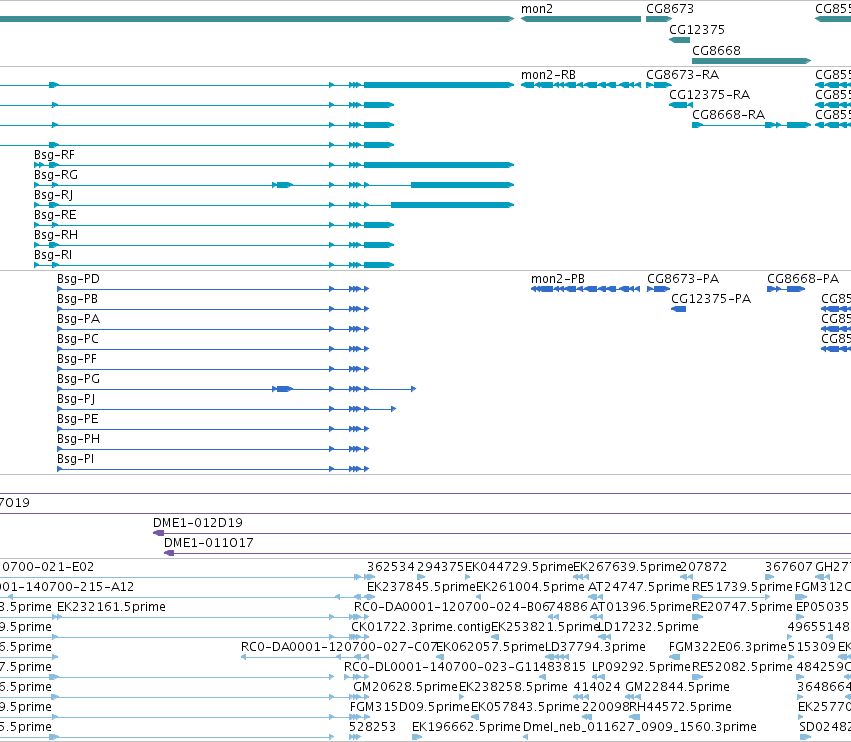Image resolution: width=851 pixels, height=742 pixels.
Task: Select protein Bsg-PA
Action: pyautogui.click(x=78, y=319)
